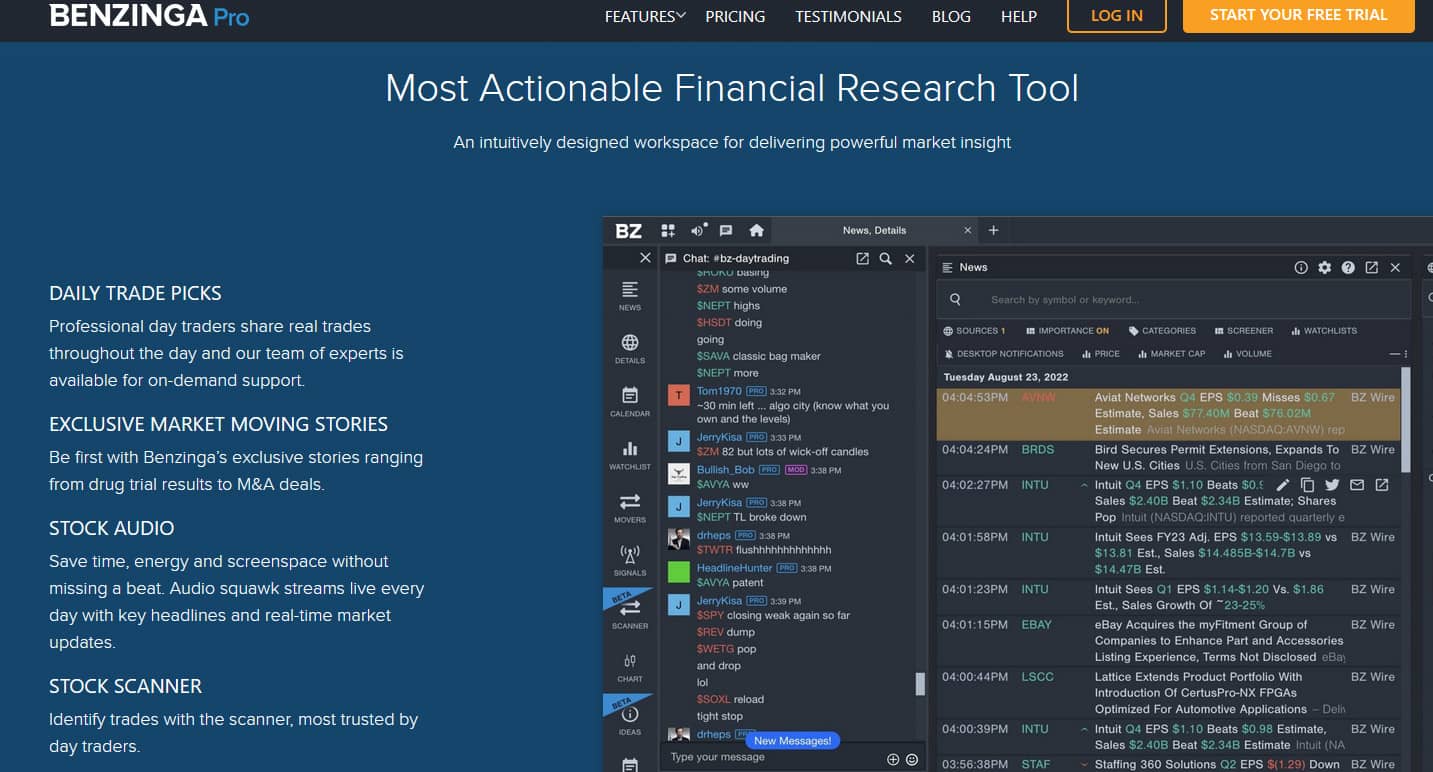Expand the Features dropdown menu

tap(645, 16)
